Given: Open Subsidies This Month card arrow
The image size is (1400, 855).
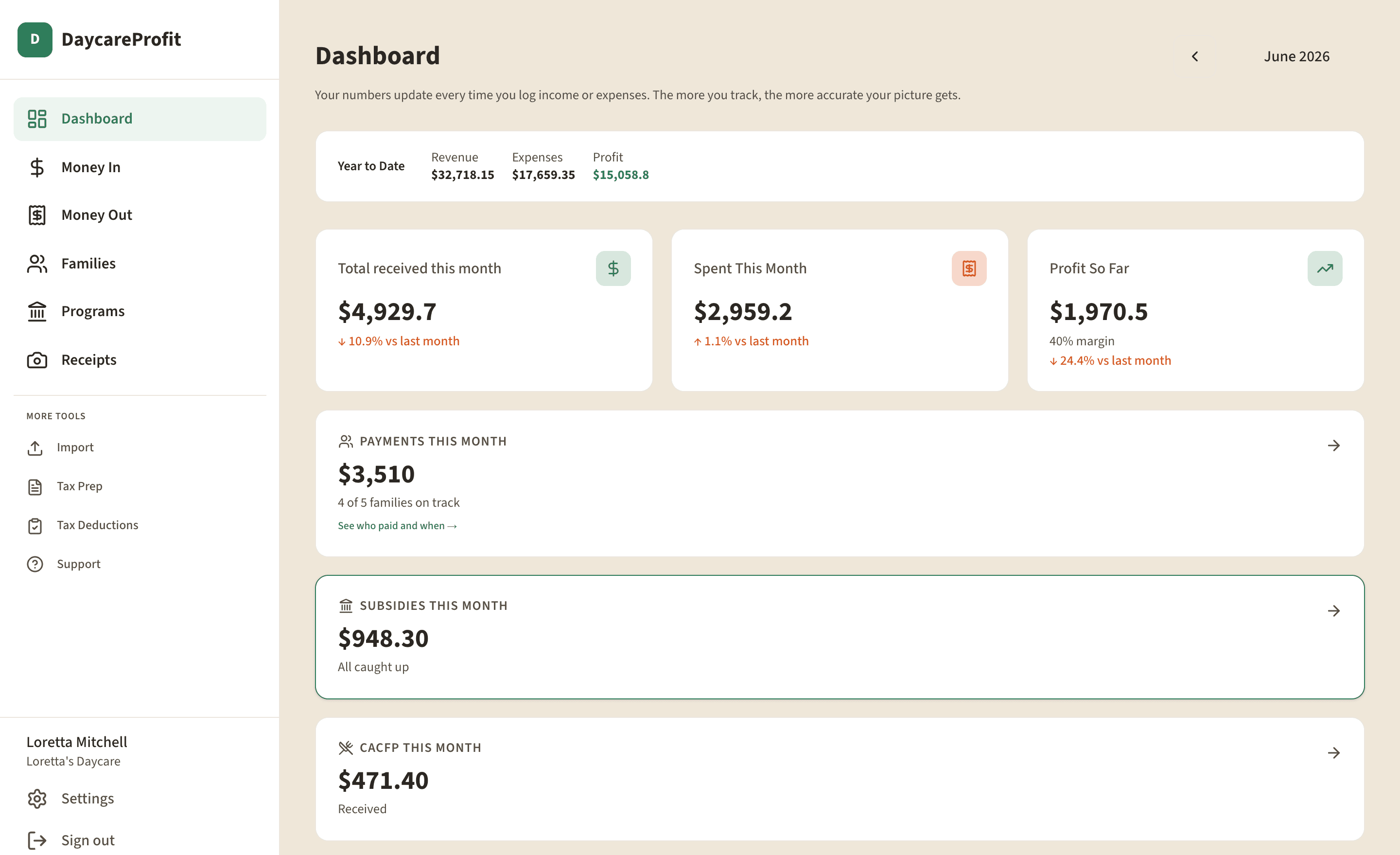Looking at the screenshot, I should (1333, 611).
